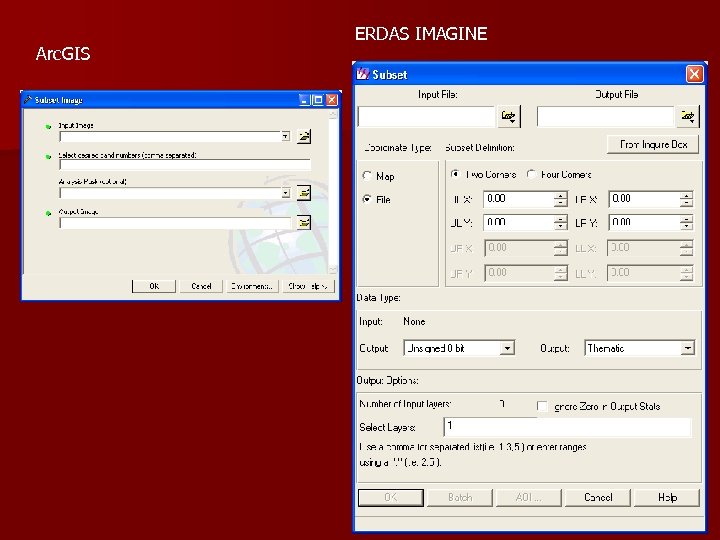The height and width of the screenshot is (540, 720).
Task: Click the ArcGIS dialog scrollbar up arrow
Action: [333, 114]
